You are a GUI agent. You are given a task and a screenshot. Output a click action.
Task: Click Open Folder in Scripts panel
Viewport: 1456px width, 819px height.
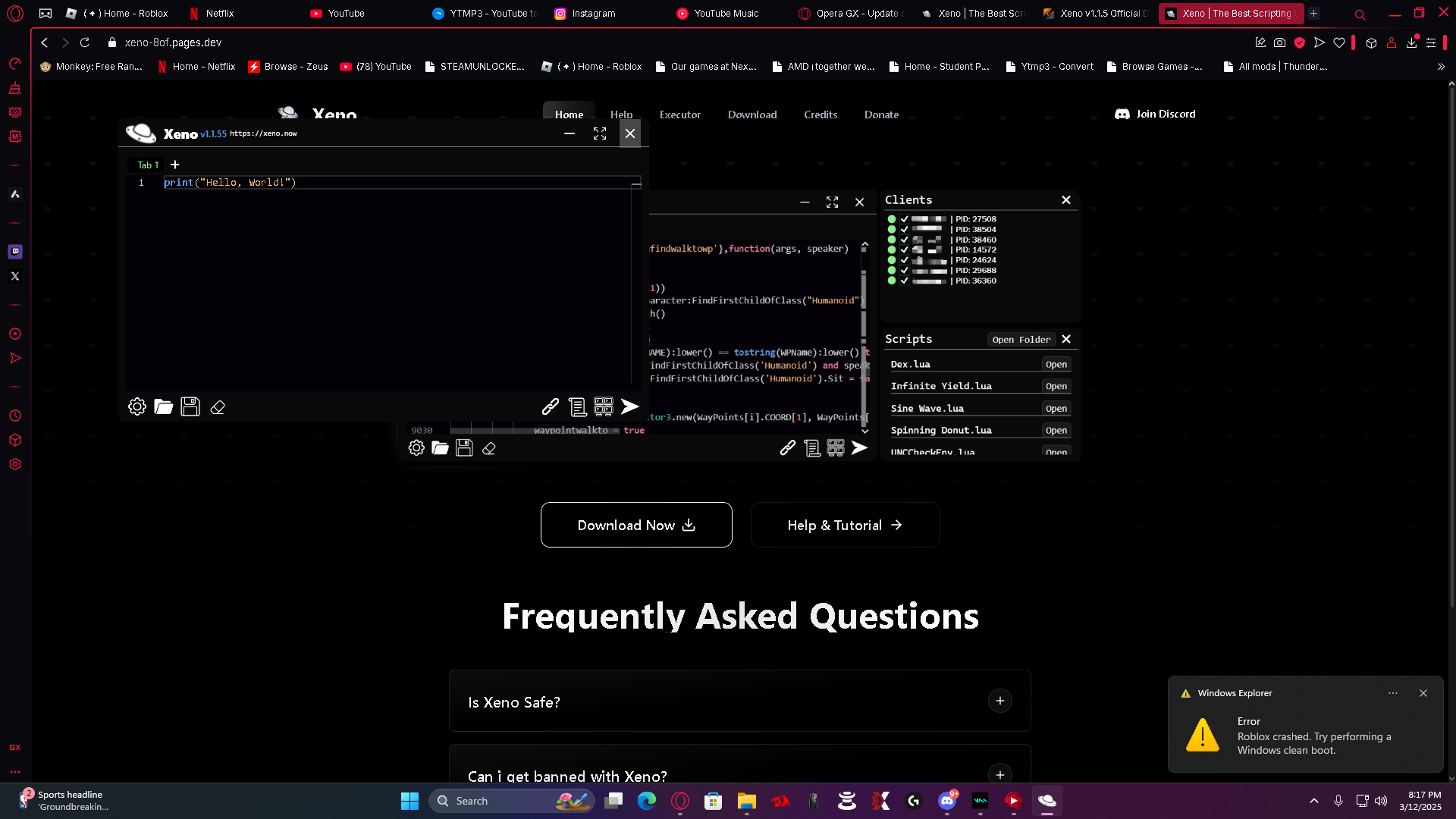tap(1021, 340)
